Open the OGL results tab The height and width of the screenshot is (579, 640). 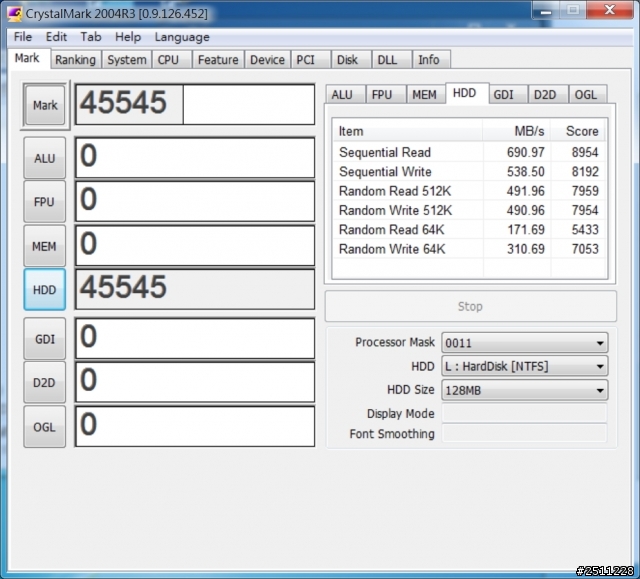pos(586,95)
